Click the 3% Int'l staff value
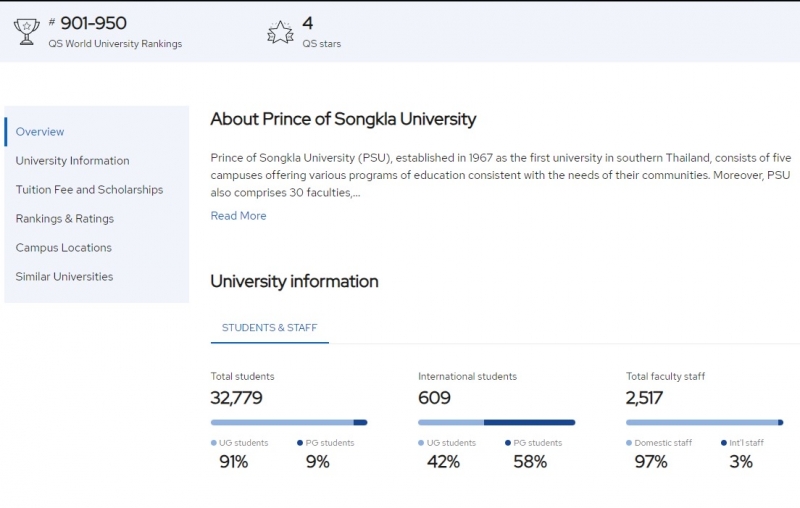Screen dimensions: 800x508 click(741, 462)
